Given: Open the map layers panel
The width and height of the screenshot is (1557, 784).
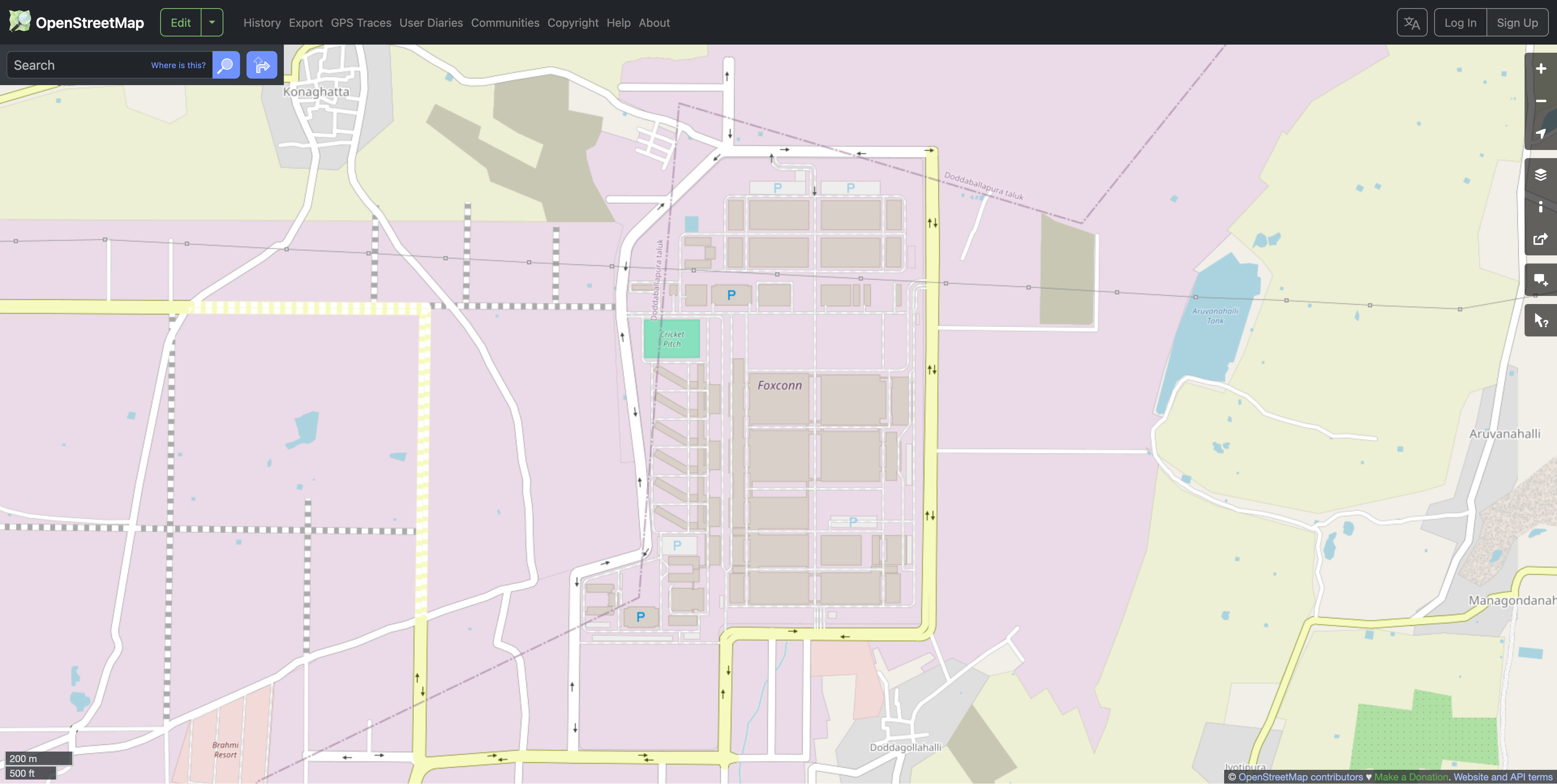Looking at the screenshot, I should point(1540,175).
